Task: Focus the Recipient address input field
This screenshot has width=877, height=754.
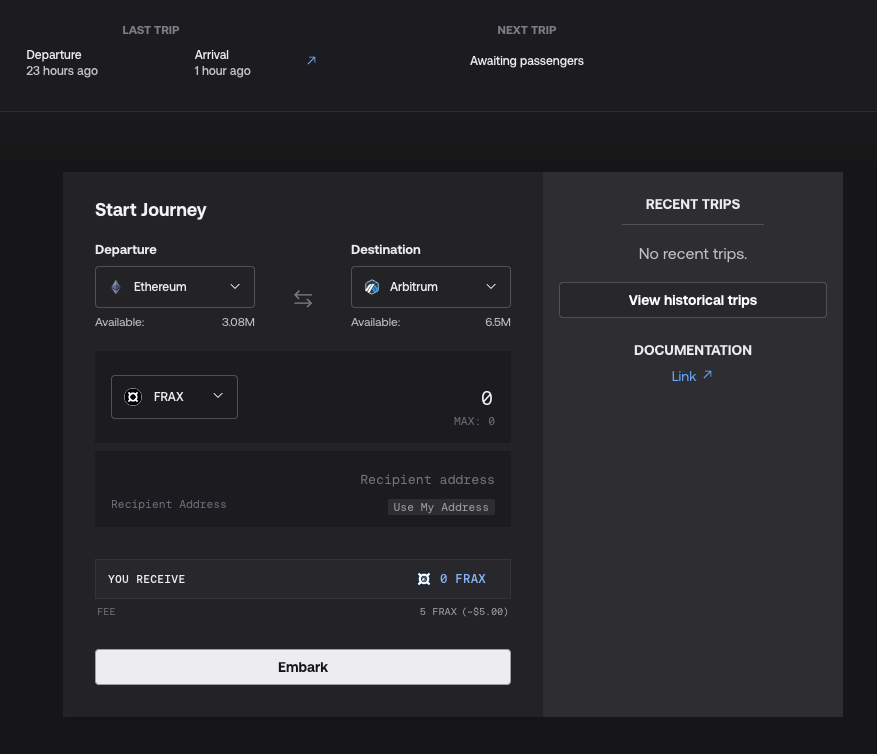Action: (400, 480)
